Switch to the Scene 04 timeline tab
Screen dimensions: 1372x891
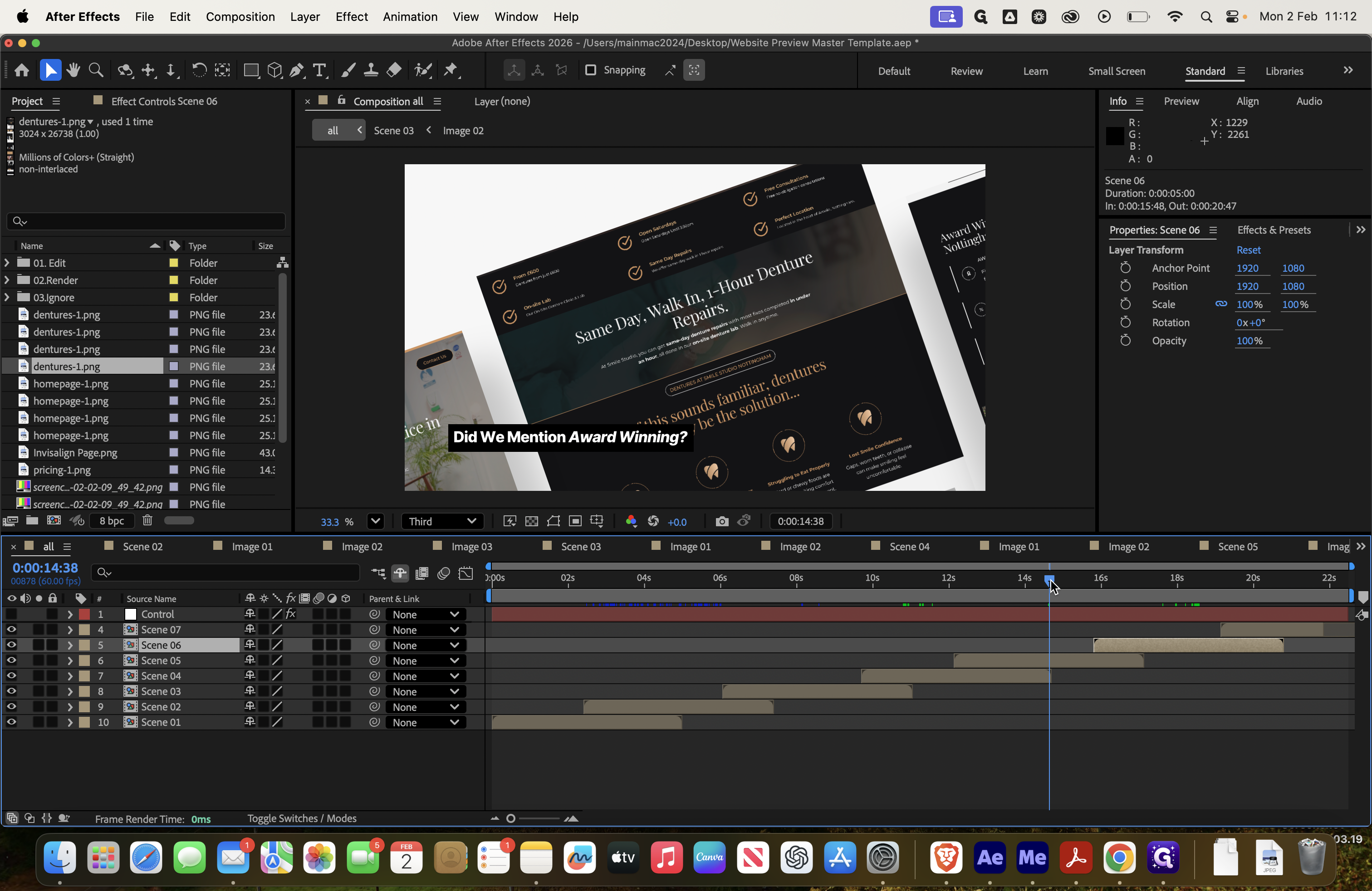[x=909, y=546]
